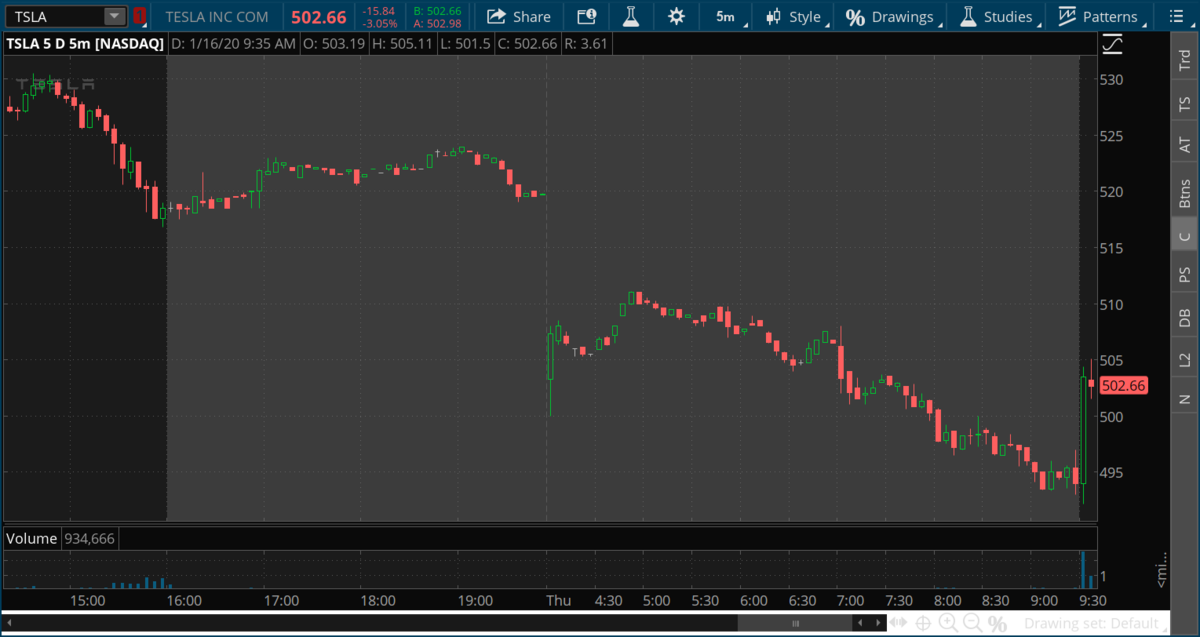The height and width of the screenshot is (637, 1200).
Task: Click the red link color square beside the symbol
Action: tap(139, 16)
